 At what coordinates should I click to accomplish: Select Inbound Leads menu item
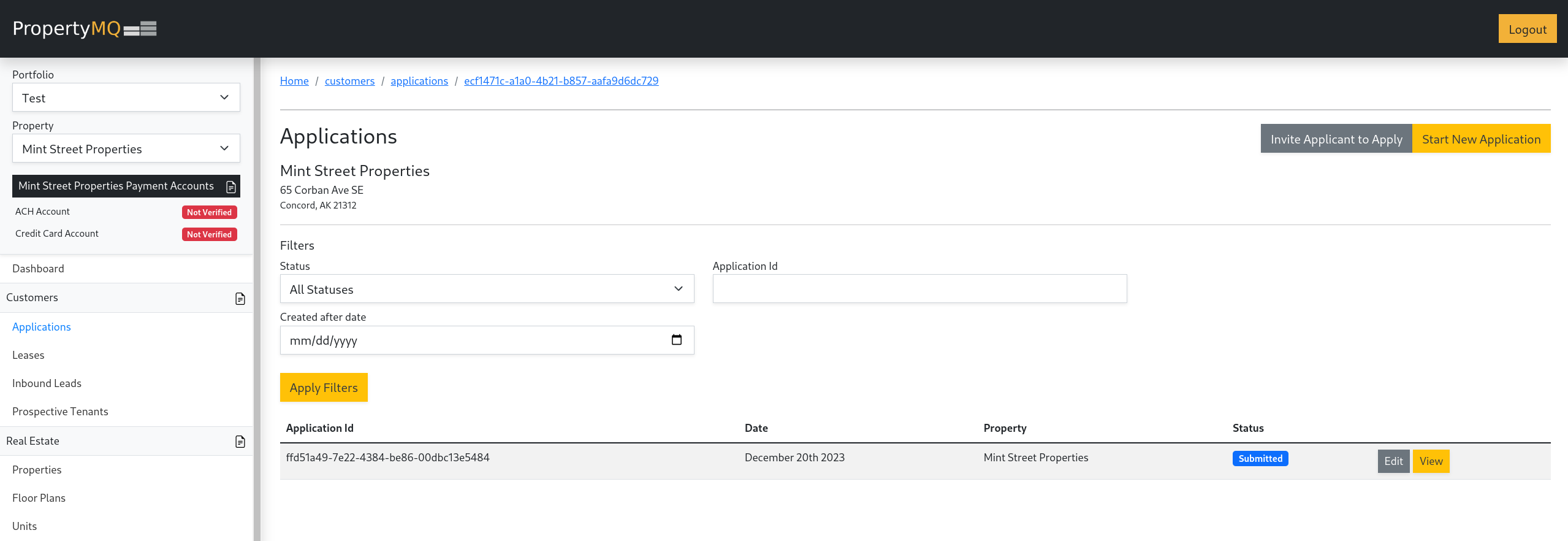click(47, 383)
